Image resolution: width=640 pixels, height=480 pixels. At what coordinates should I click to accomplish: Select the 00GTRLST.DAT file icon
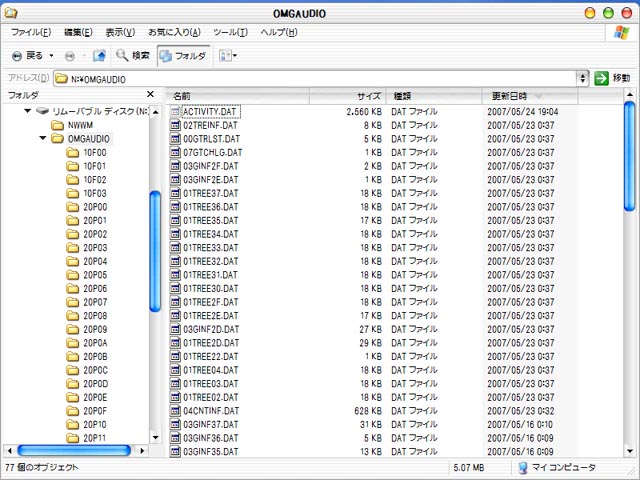tap(175, 139)
